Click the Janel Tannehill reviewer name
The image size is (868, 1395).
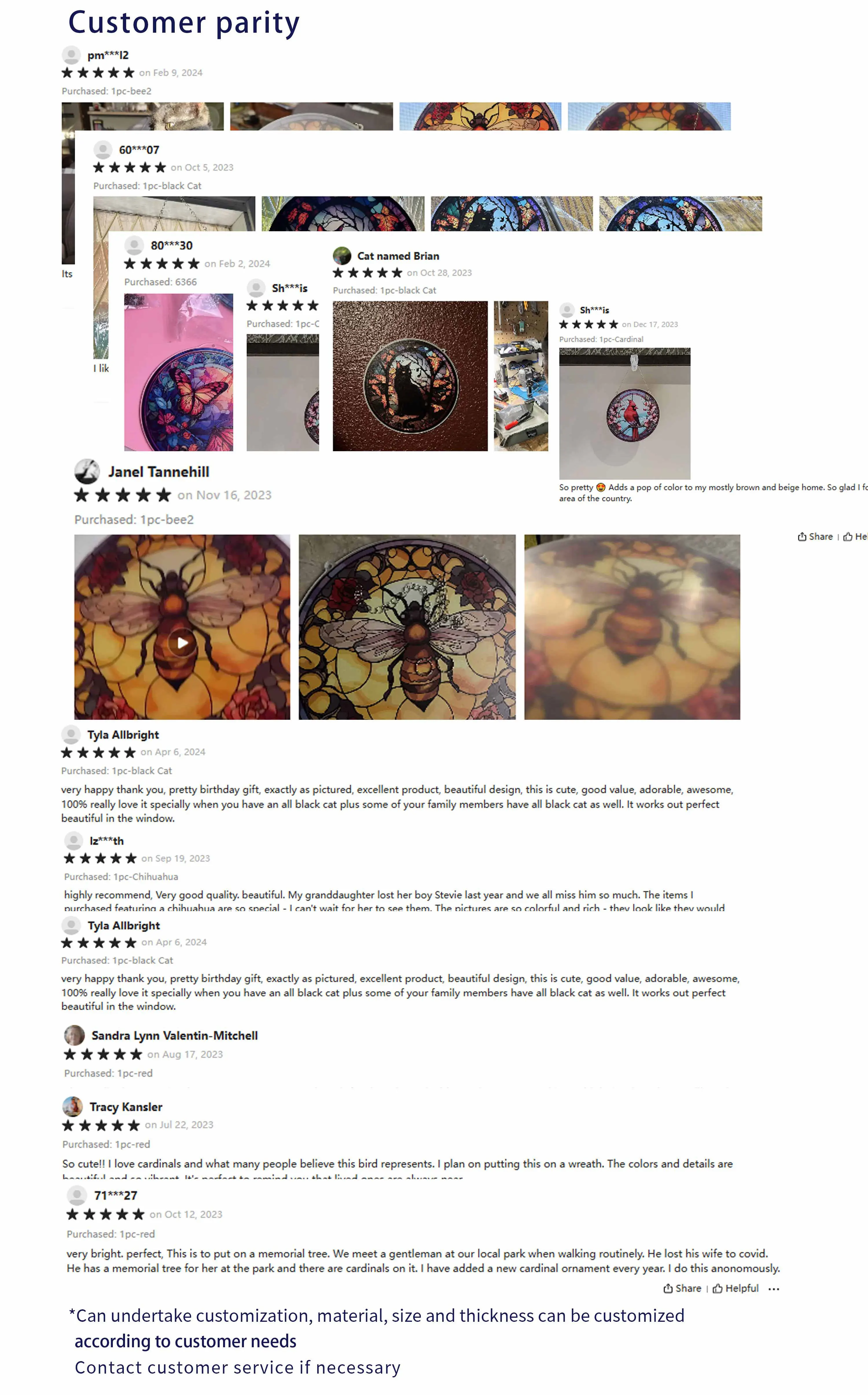(x=159, y=472)
